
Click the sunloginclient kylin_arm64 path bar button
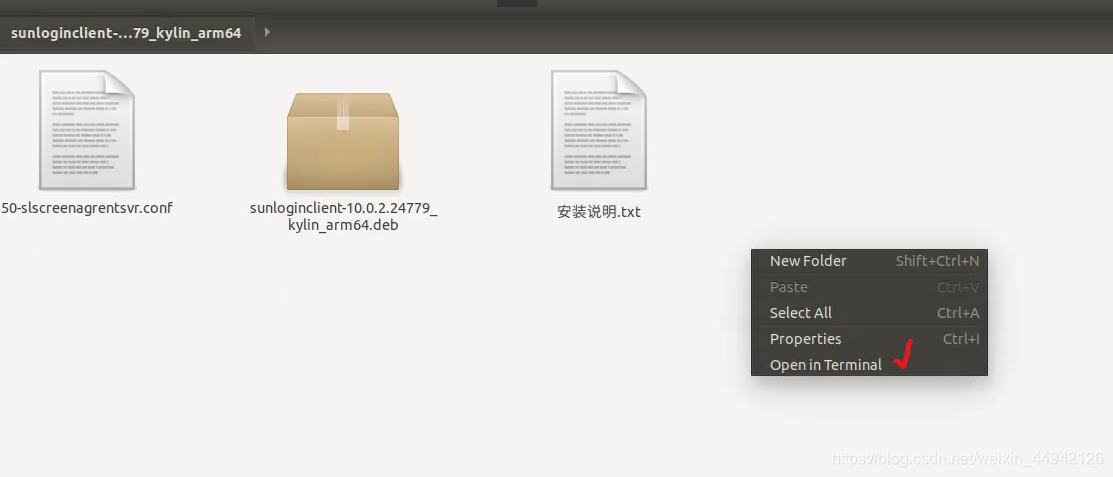(x=126, y=33)
